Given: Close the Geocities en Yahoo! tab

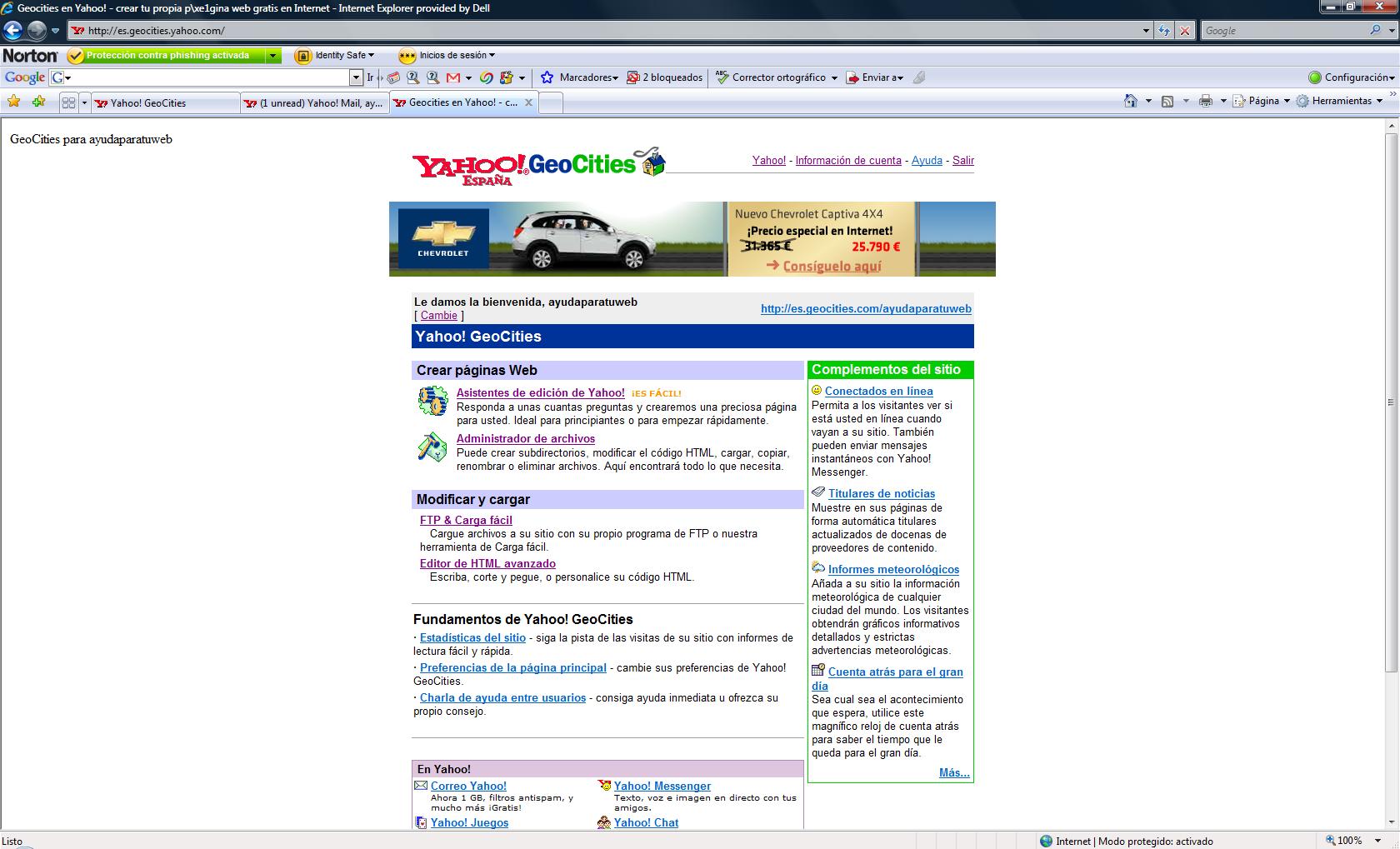Looking at the screenshot, I should [x=528, y=102].
